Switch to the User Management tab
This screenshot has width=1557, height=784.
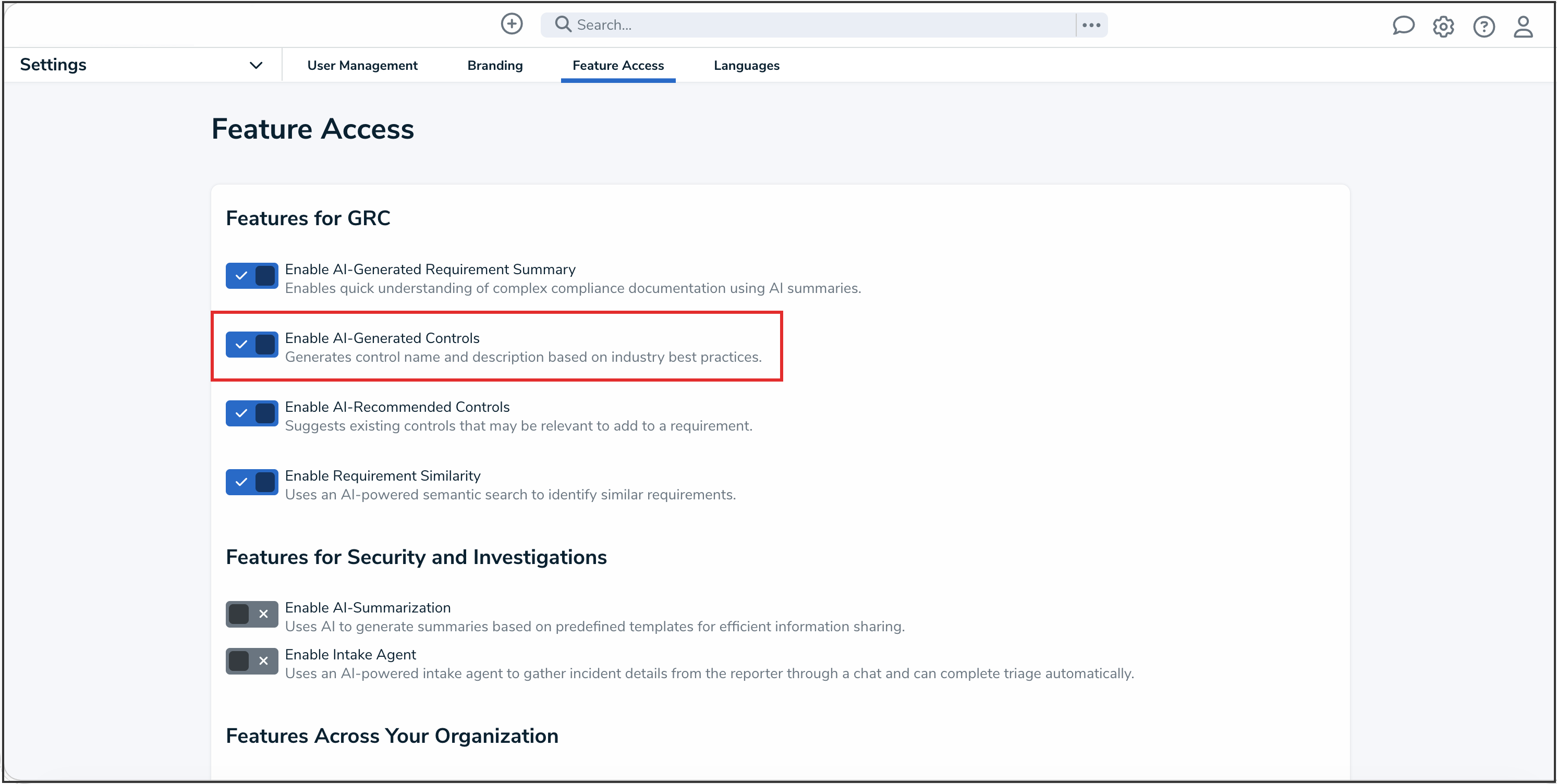pyautogui.click(x=362, y=65)
